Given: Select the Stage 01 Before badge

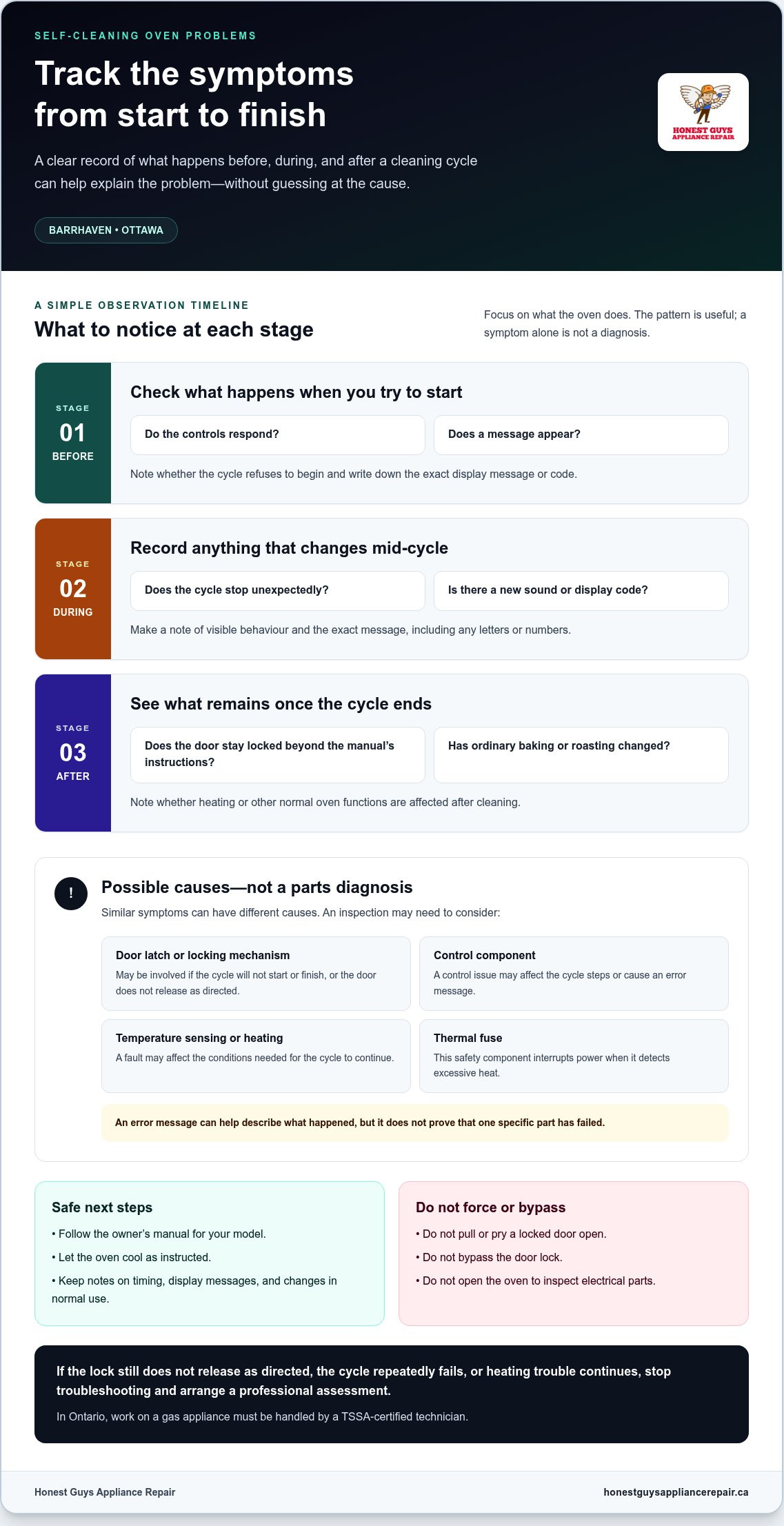Looking at the screenshot, I should coord(73,433).
